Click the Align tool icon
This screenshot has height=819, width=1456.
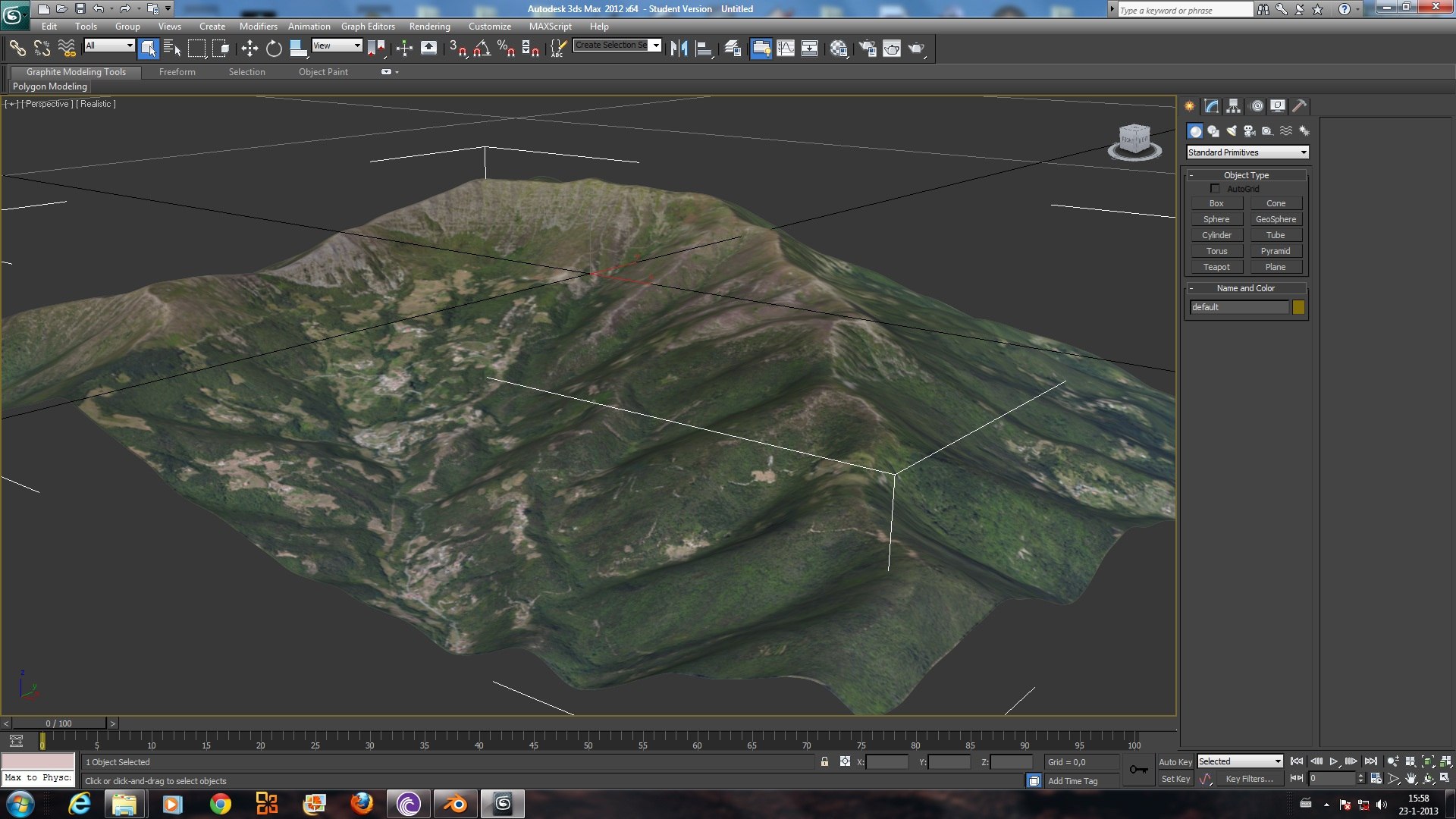coord(704,49)
